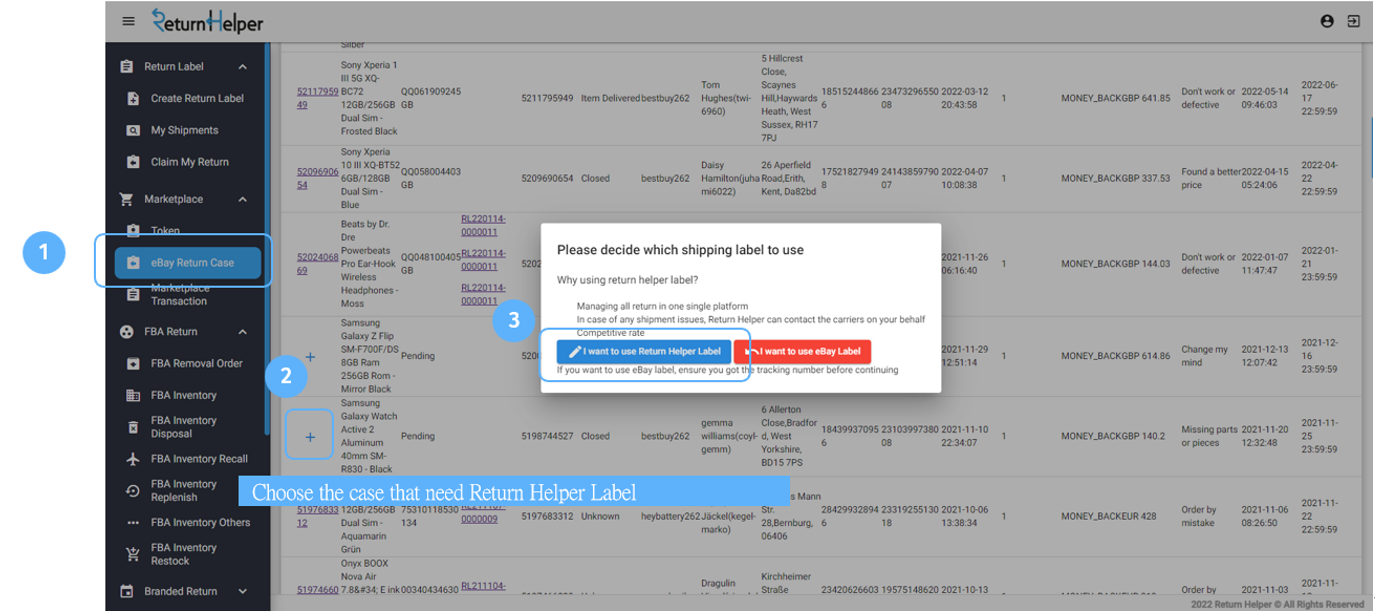Click the QQ058004403GB tracking cell
The image size is (1375, 611).
(x=431, y=178)
